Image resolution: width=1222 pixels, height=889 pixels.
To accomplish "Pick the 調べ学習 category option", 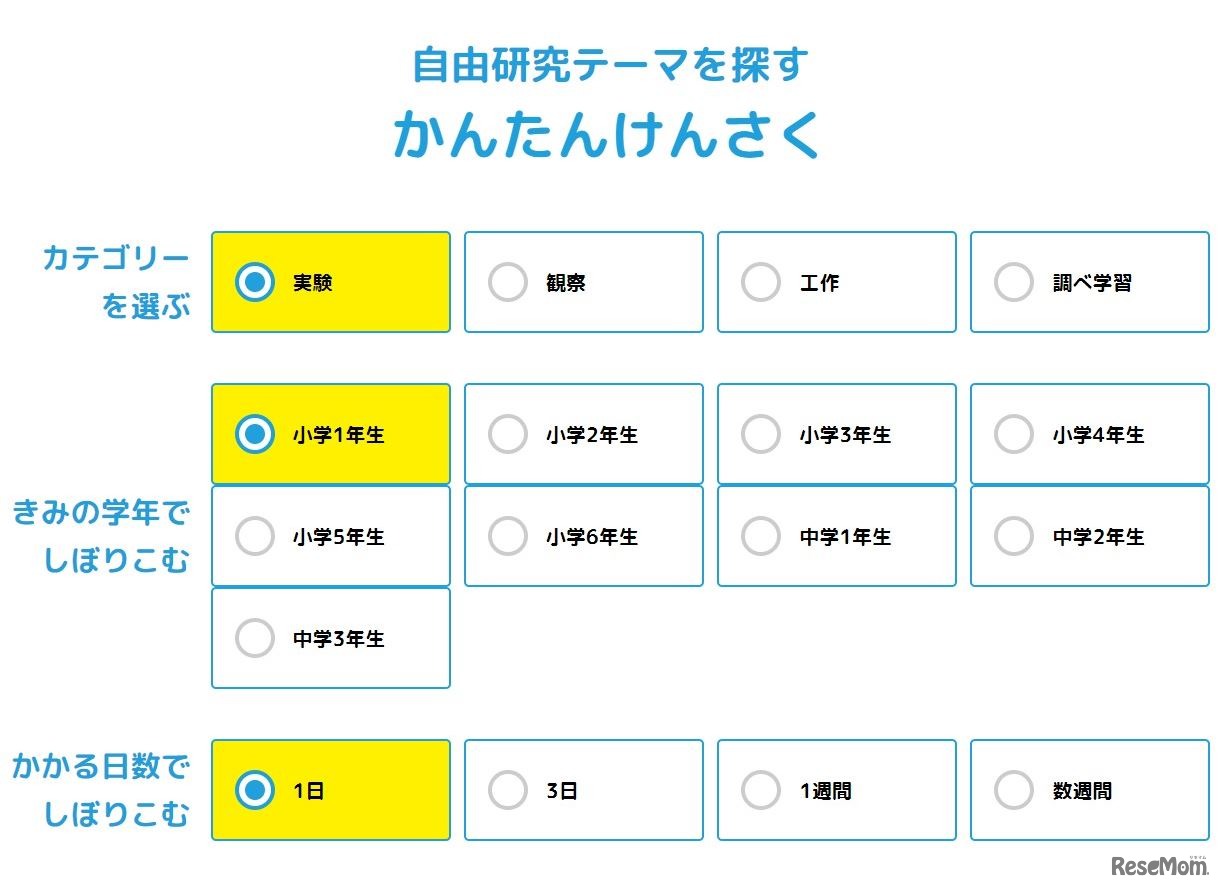I will coord(1014,283).
